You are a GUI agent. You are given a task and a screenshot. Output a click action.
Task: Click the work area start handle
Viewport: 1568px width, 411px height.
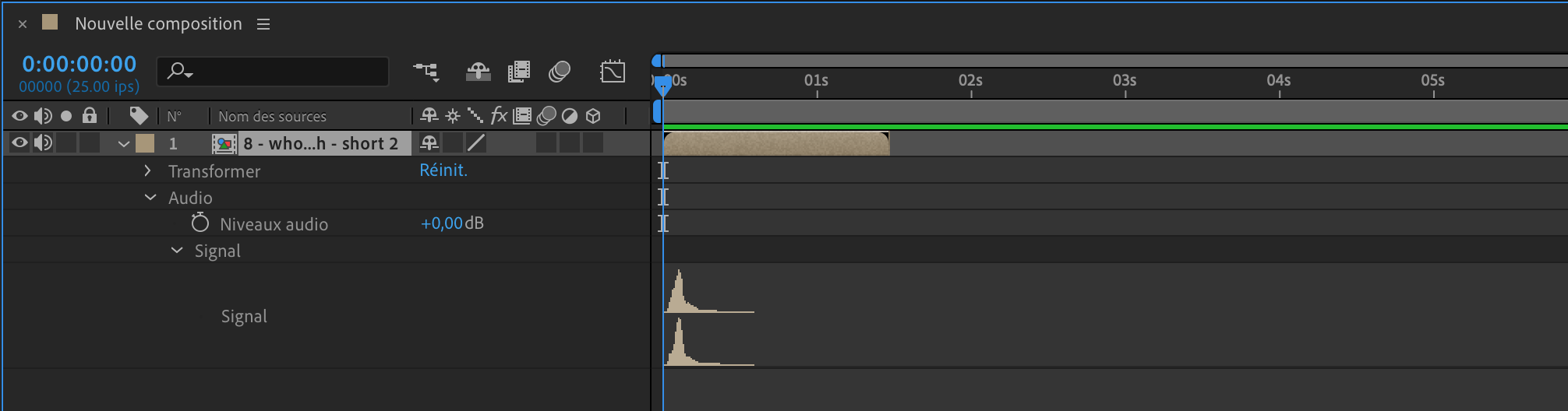[x=657, y=111]
